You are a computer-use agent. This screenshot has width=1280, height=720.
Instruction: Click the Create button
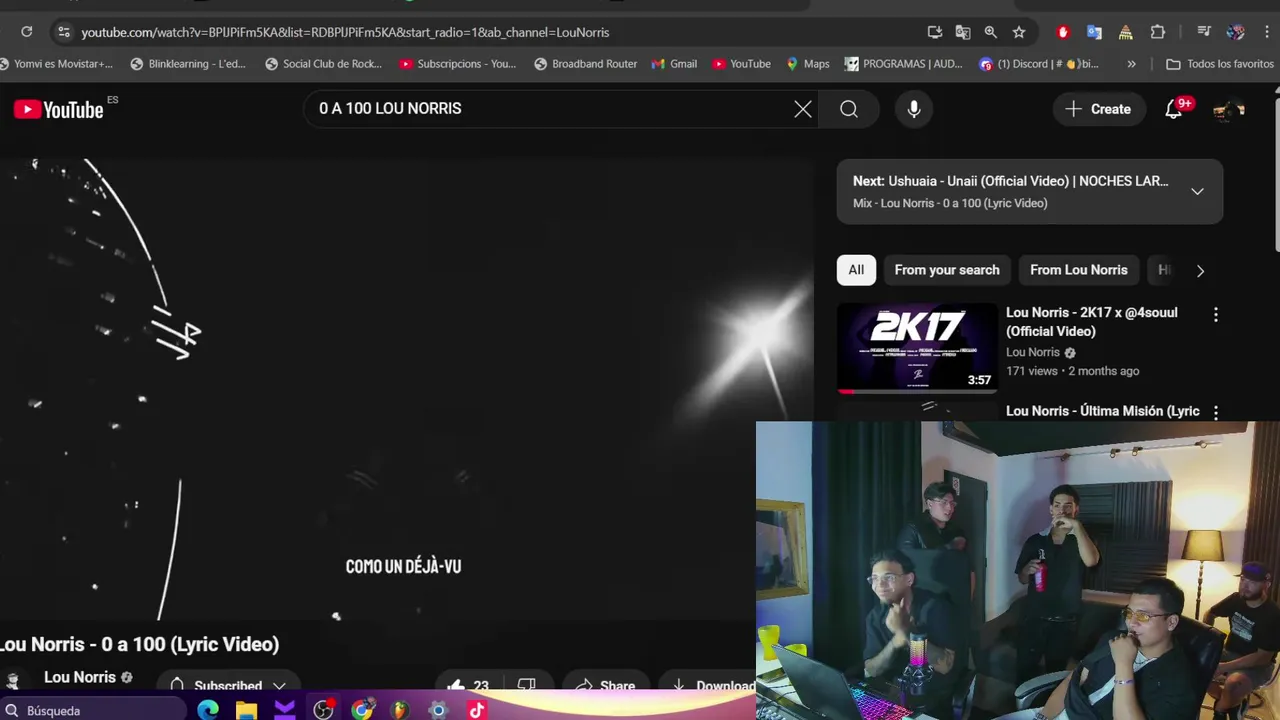pos(1098,109)
